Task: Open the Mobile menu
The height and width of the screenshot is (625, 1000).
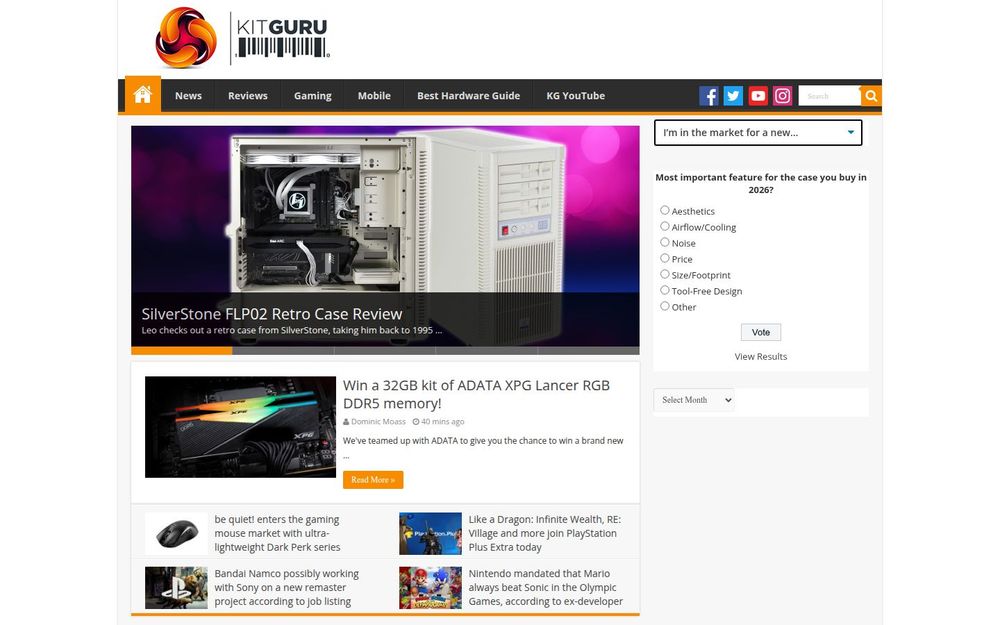Action: [x=374, y=96]
